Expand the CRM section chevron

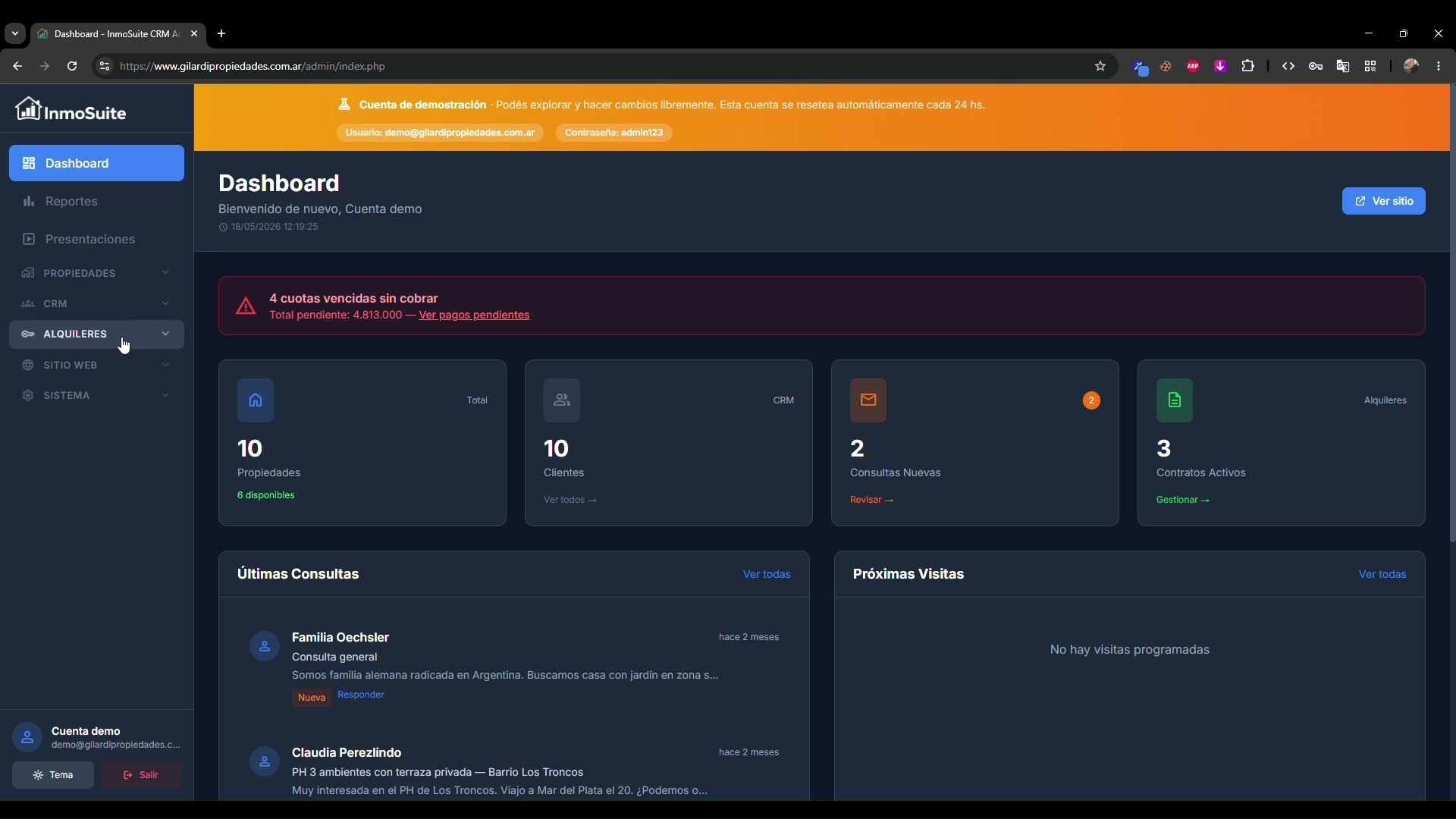[165, 304]
